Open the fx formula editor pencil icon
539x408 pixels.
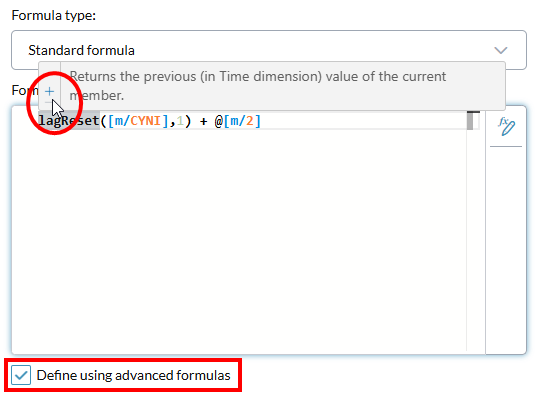[x=506, y=126]
